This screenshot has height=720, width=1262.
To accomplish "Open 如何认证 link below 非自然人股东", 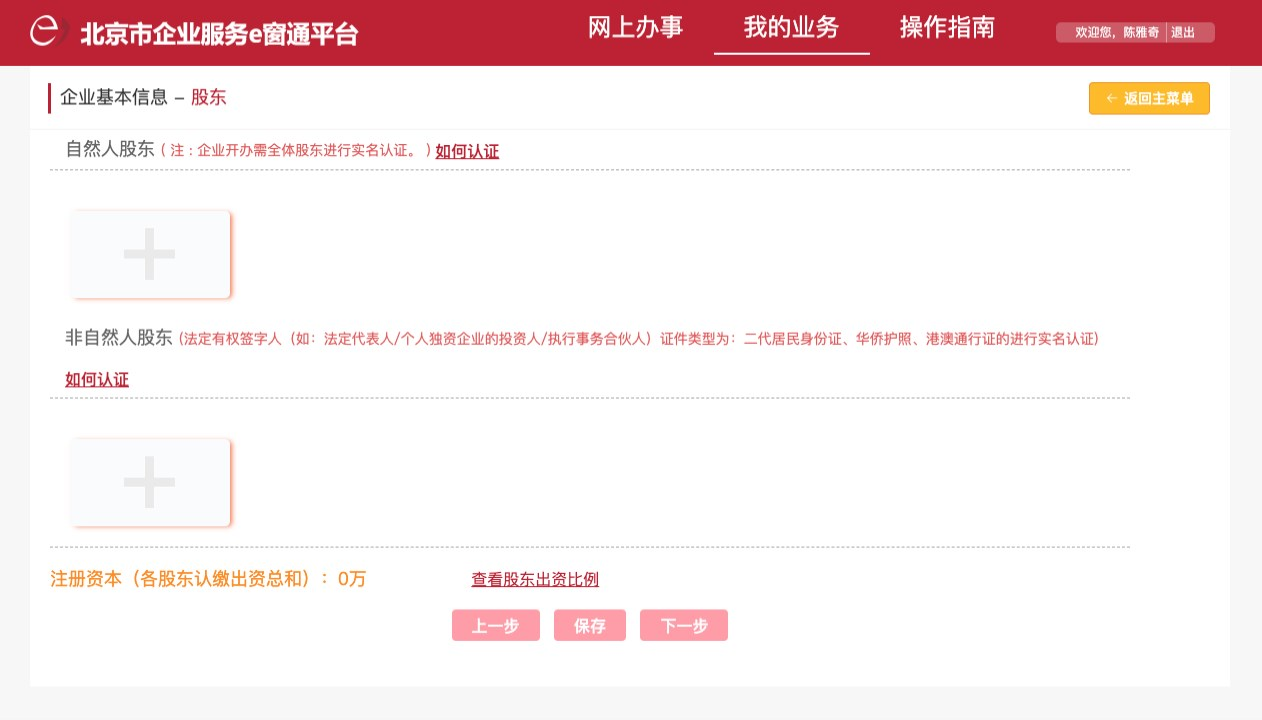I will point(97,379).
